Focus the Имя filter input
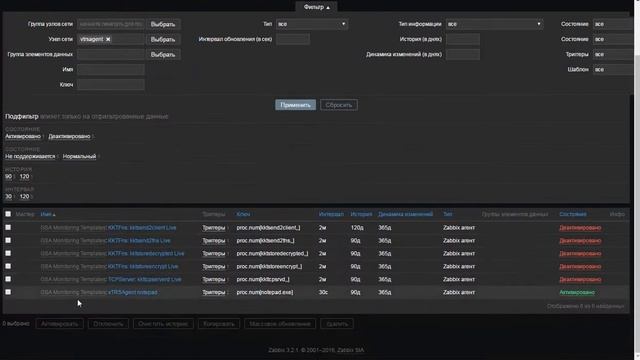The height and width of the screenshot is (360, 640). (111, 69)
